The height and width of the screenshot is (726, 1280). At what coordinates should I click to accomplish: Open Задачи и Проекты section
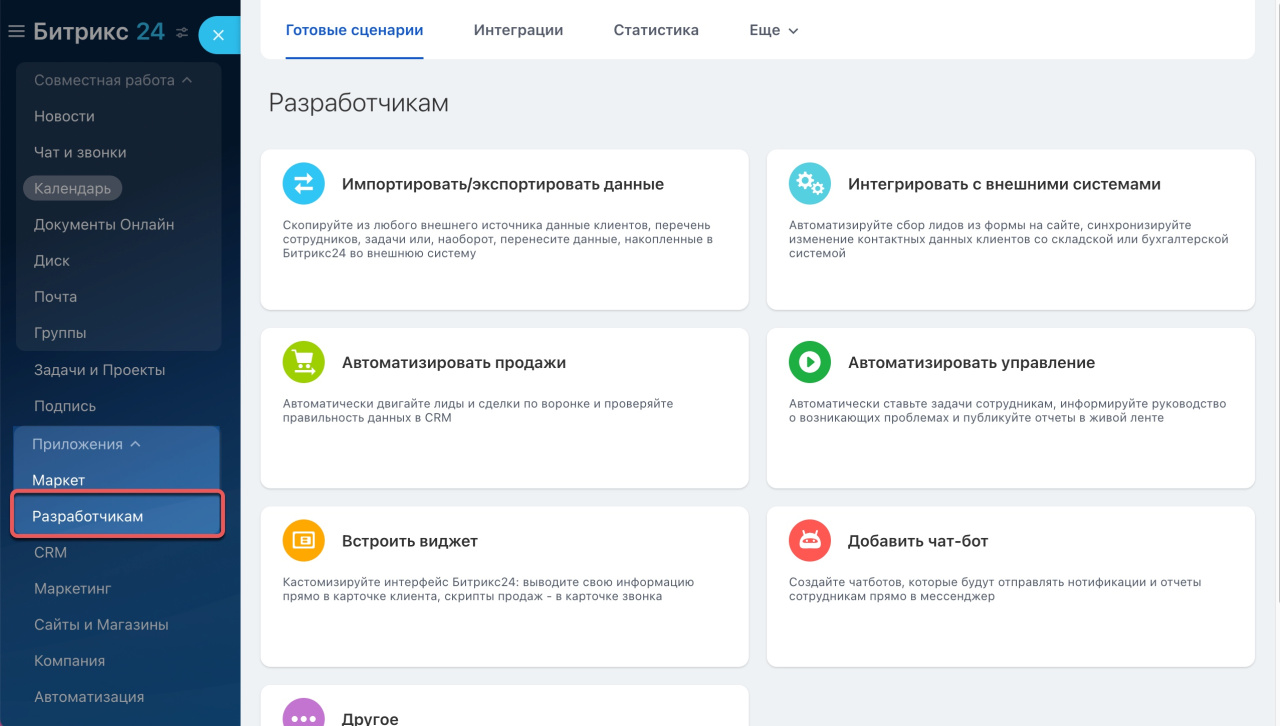99,370
